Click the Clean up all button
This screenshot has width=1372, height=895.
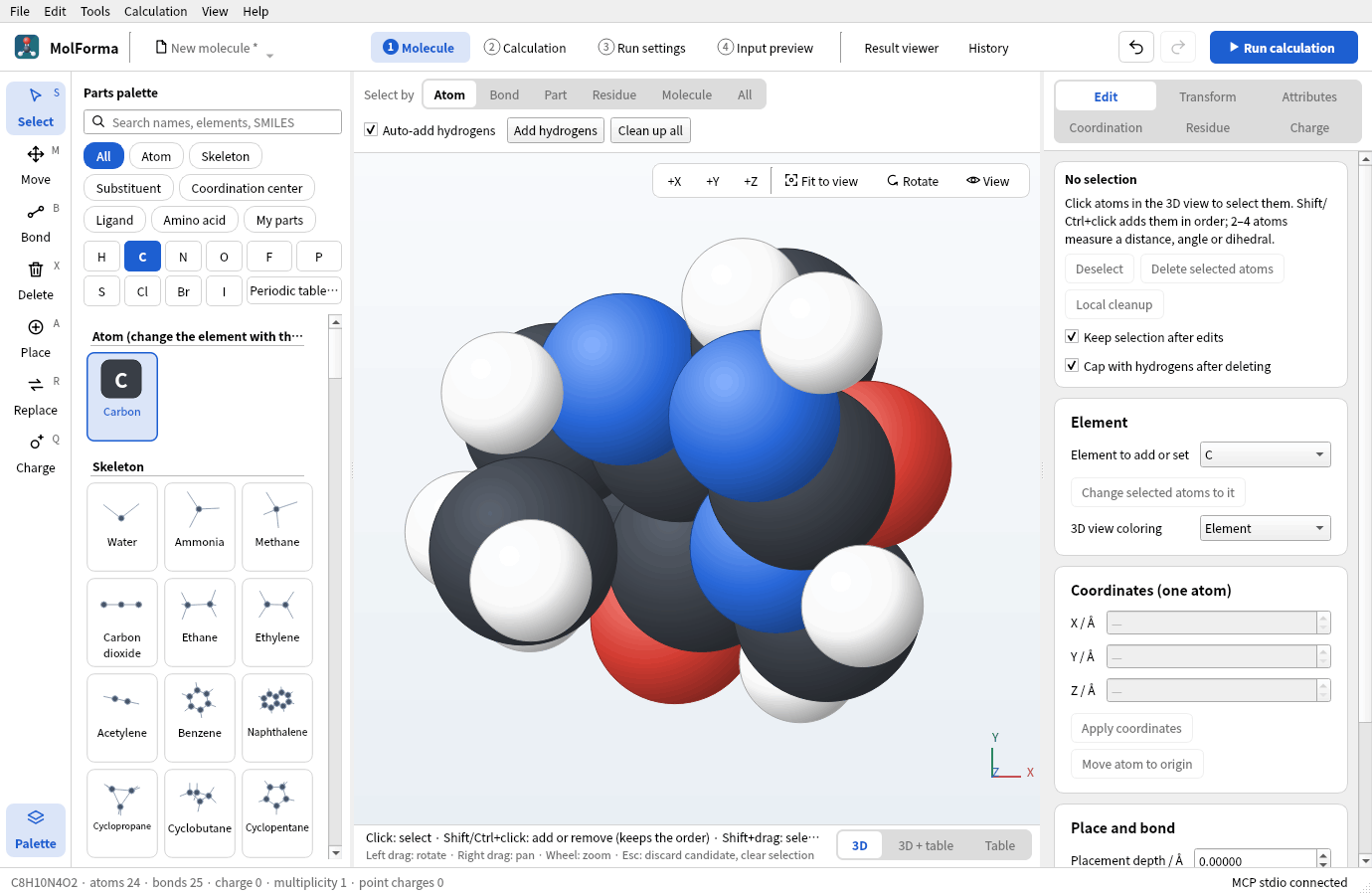[650, 130]
